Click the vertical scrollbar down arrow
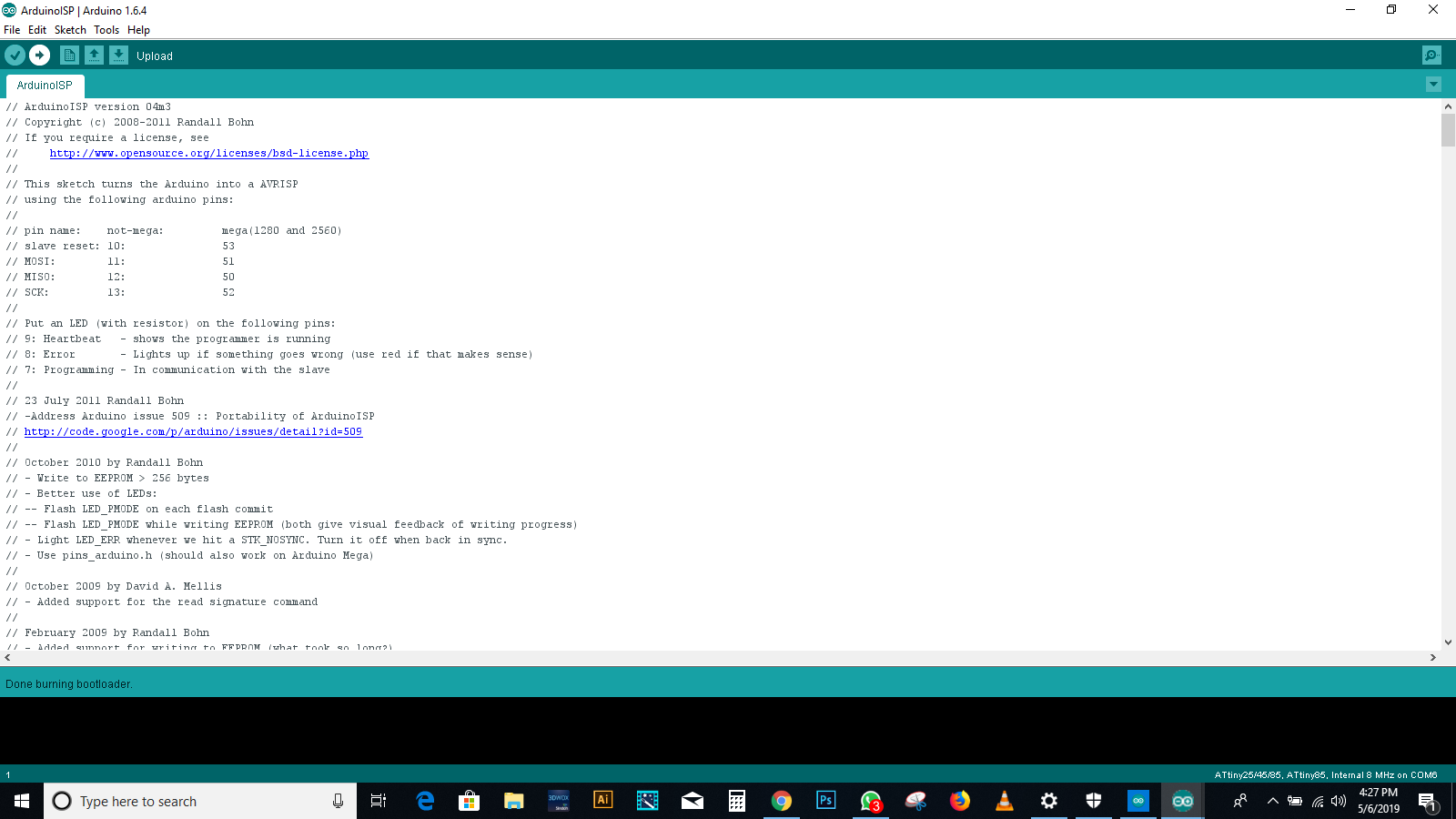1456x819 pixels. tap(1448, 642)
